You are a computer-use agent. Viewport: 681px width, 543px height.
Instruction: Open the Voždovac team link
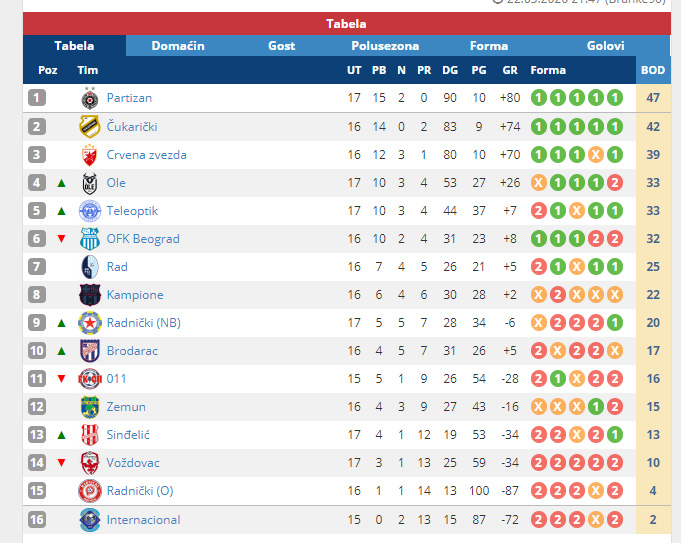click(x=133, y=463)
